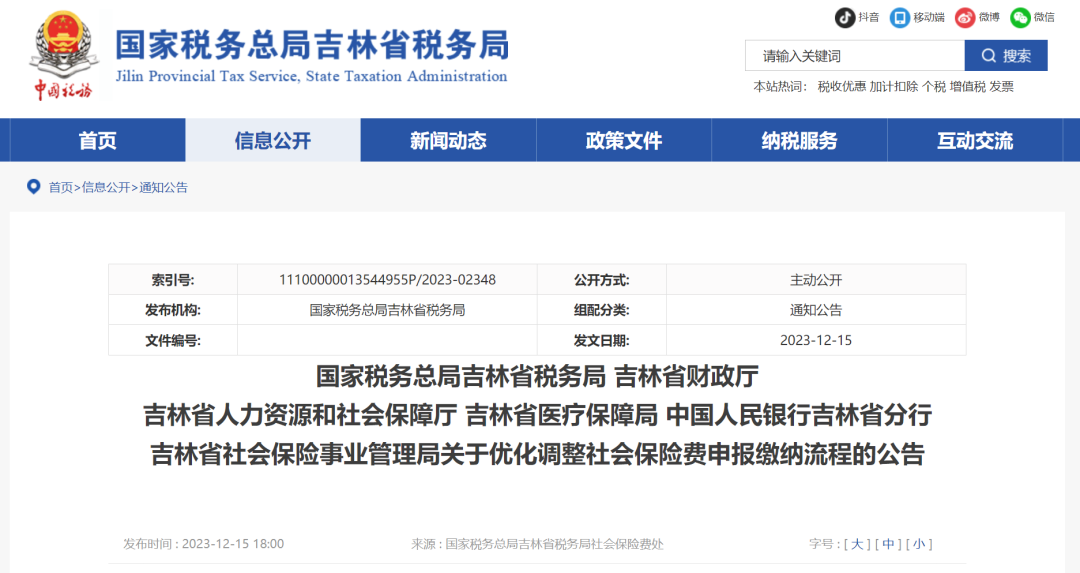Open the Douyin (抖音) icon

pos(845,17)
